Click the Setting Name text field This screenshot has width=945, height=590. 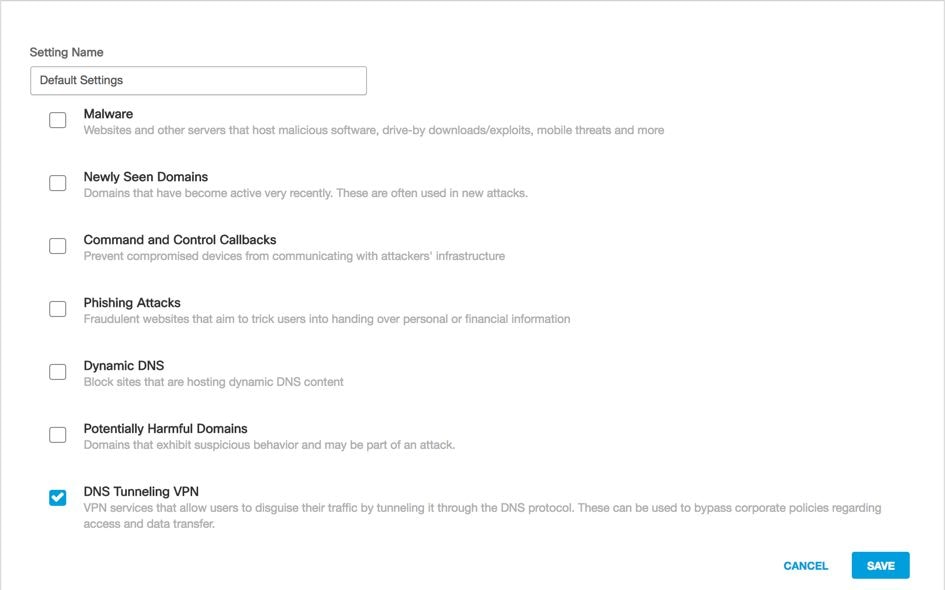pyautogui.click(x=198, y=80)
